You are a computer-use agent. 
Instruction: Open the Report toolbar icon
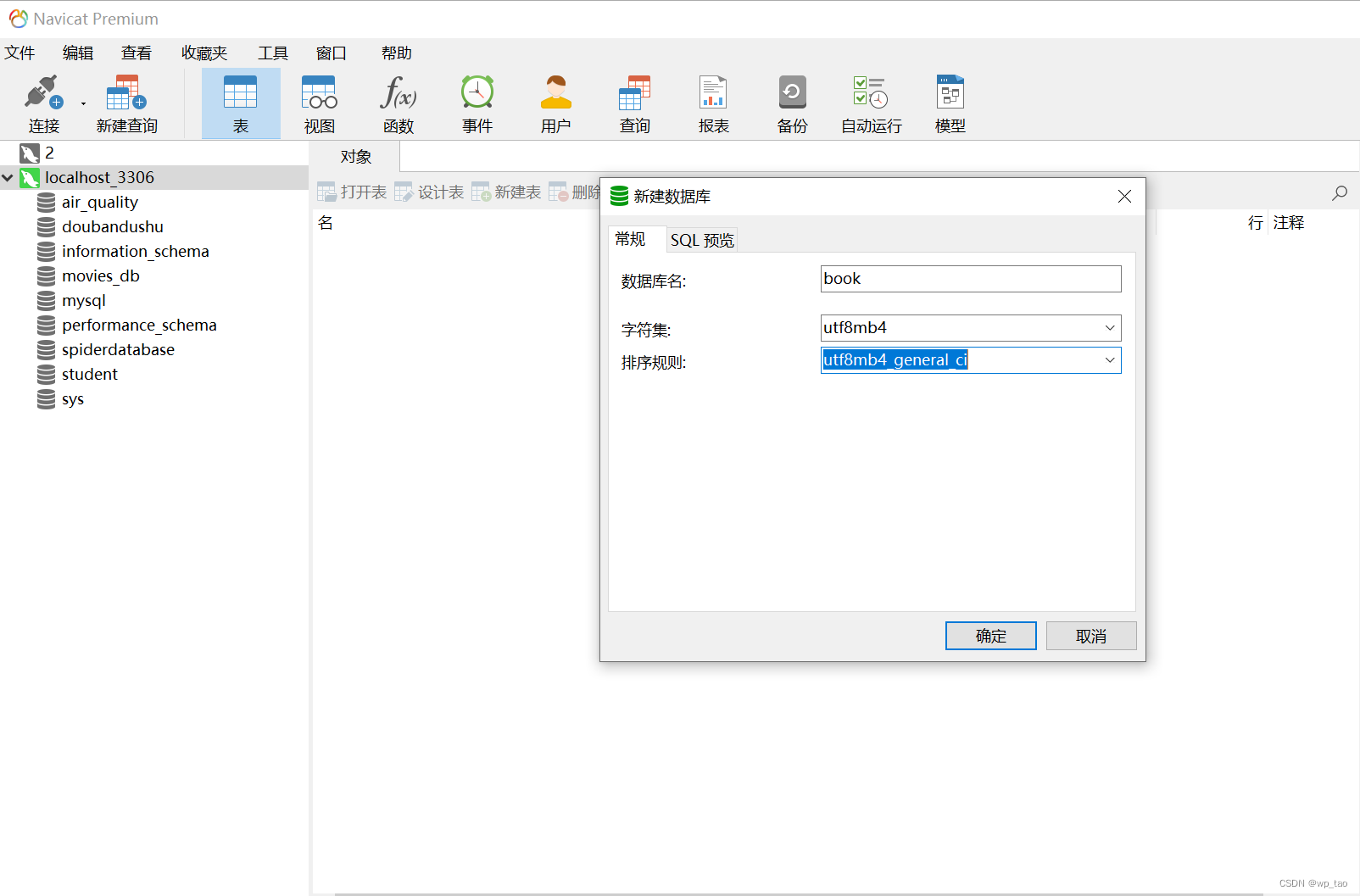(714, 103)
